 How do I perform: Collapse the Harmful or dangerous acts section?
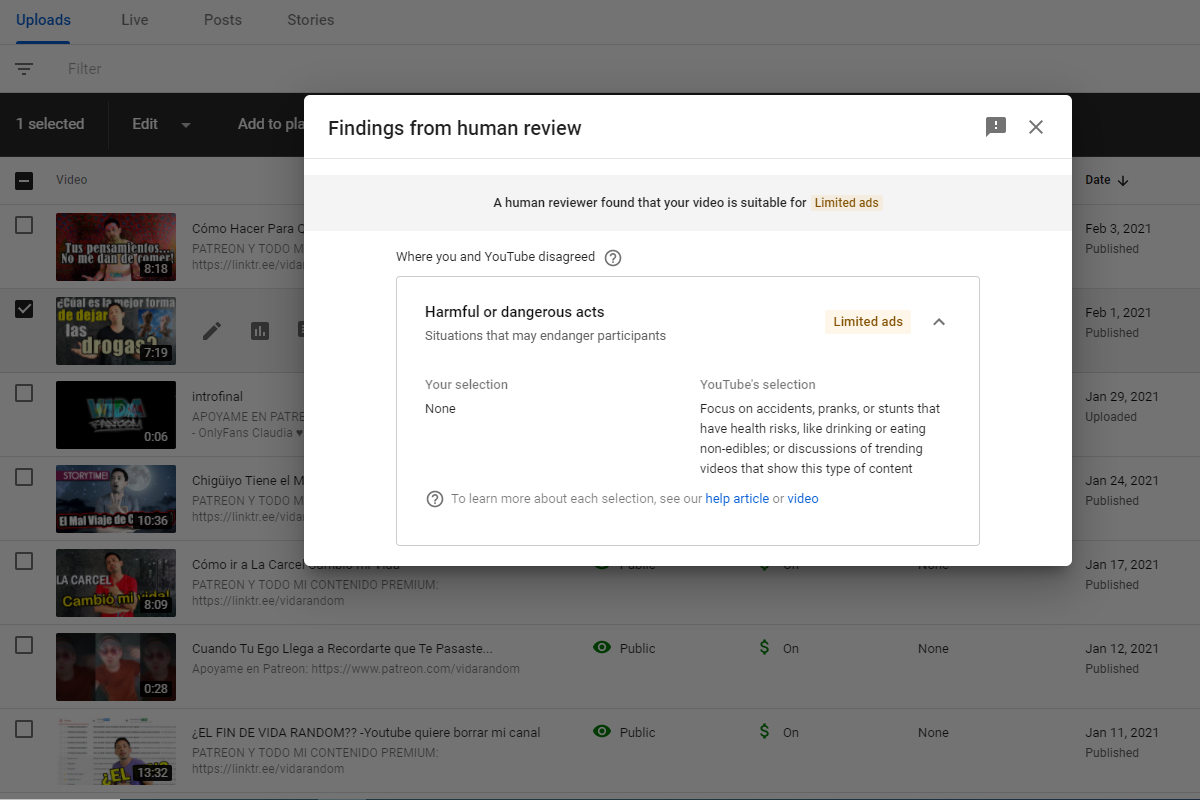point(939,322)
